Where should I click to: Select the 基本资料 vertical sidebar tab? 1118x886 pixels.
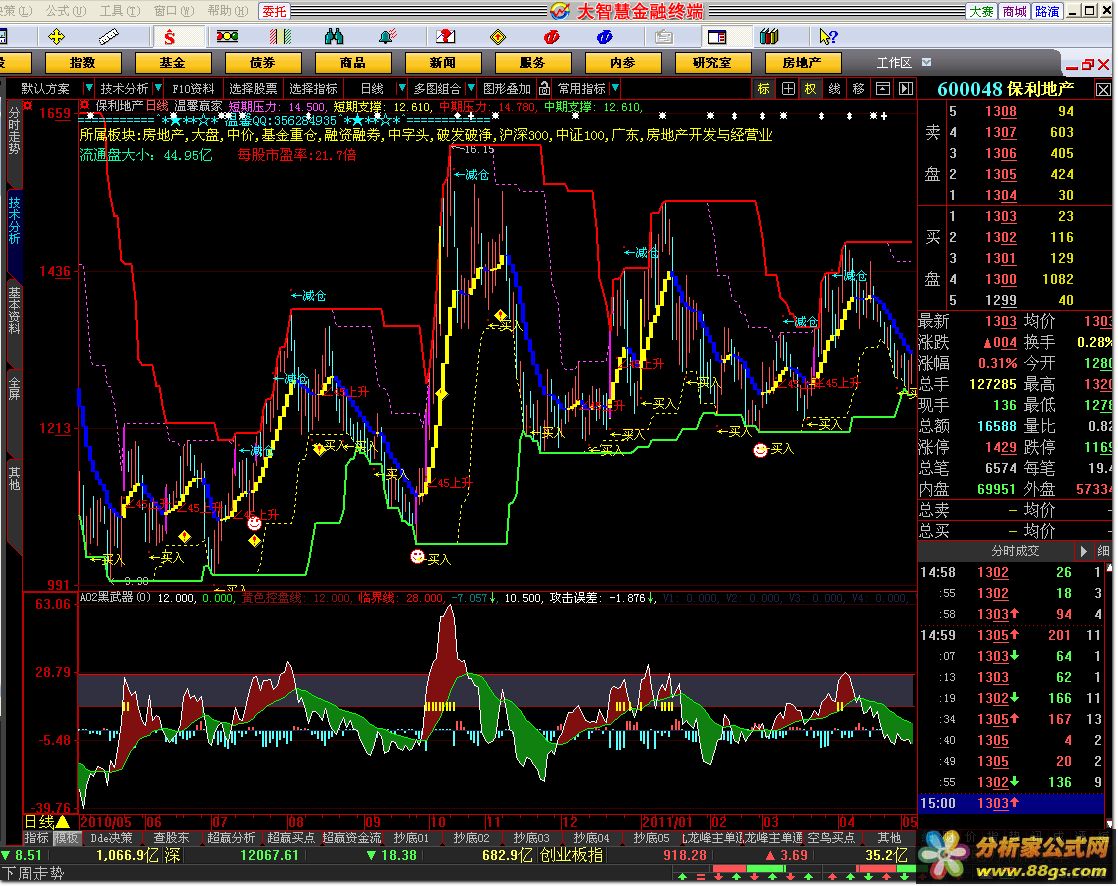14,311
